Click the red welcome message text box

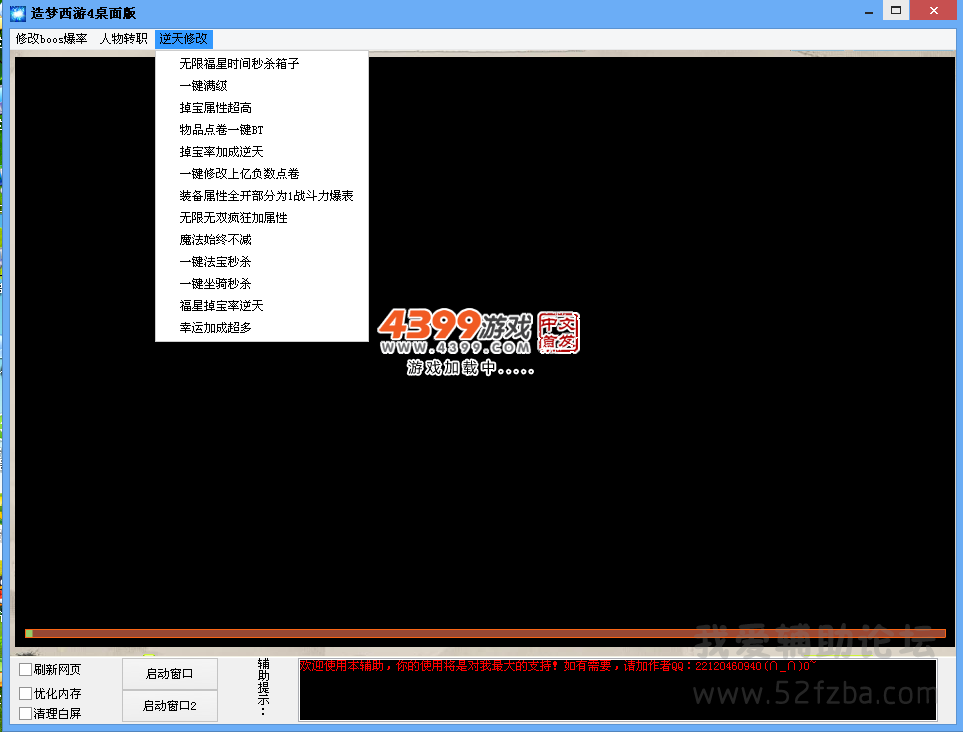tap(617, 690)
